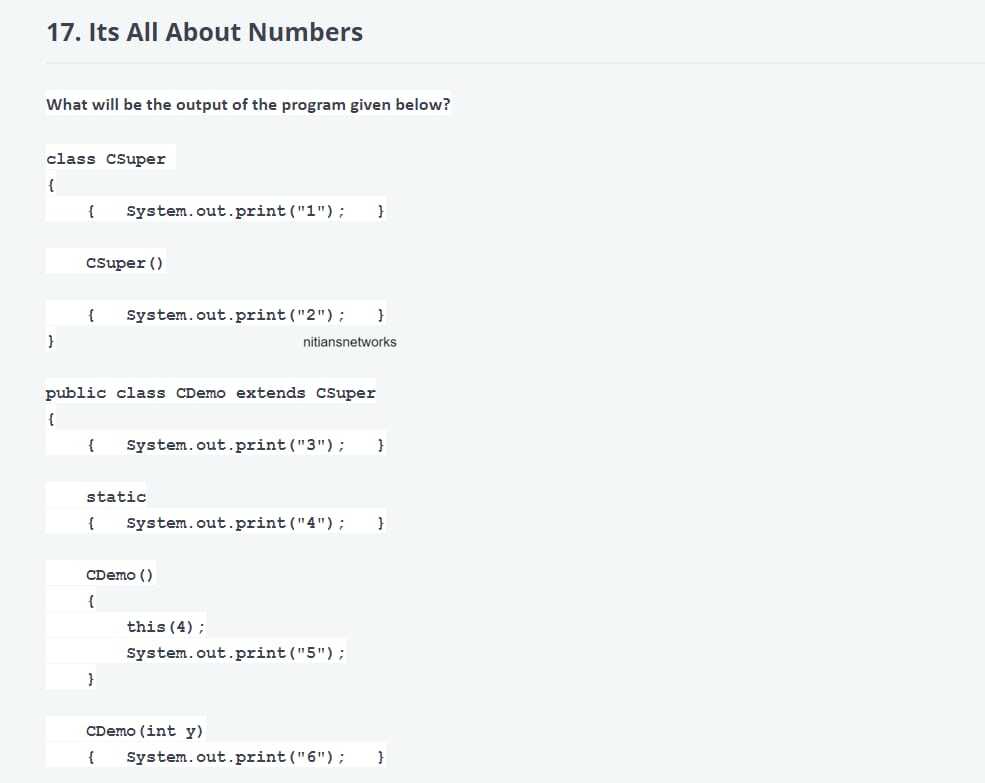Click the System.out.print("4") statement
Viewport: 985px width, 783px height.
(236, 523)
